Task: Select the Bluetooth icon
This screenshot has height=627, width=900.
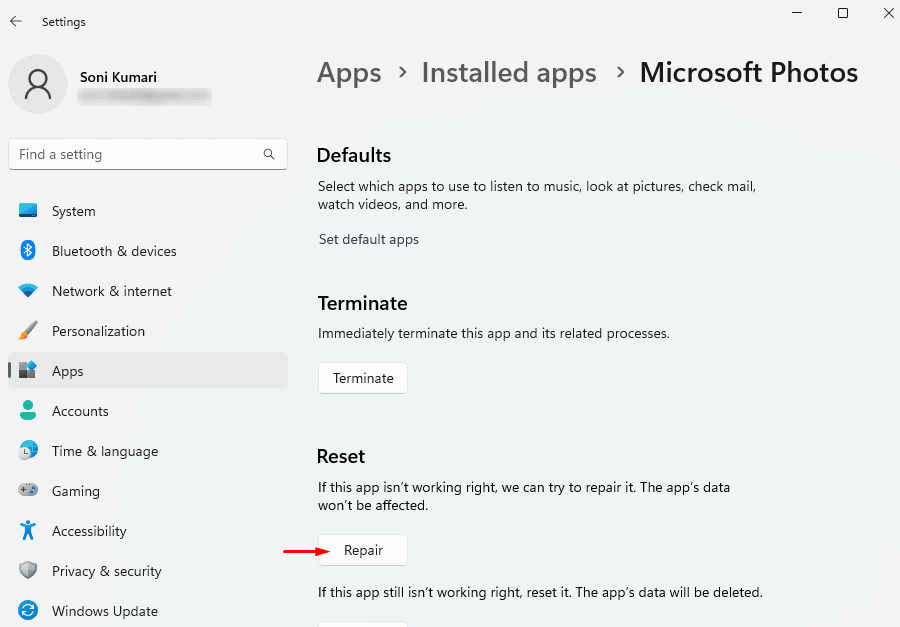Action: pos(28,250)
